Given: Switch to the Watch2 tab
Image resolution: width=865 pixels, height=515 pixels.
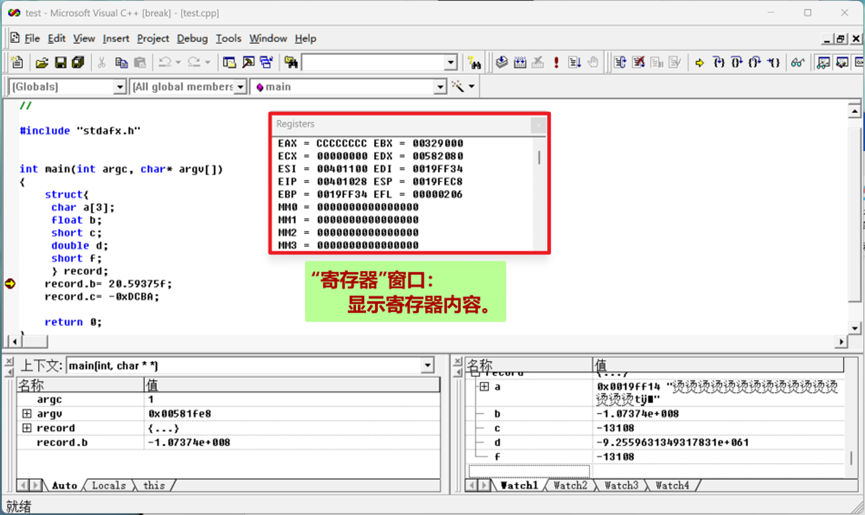Looking at the screenshot, I should click(x=570, y=485).
